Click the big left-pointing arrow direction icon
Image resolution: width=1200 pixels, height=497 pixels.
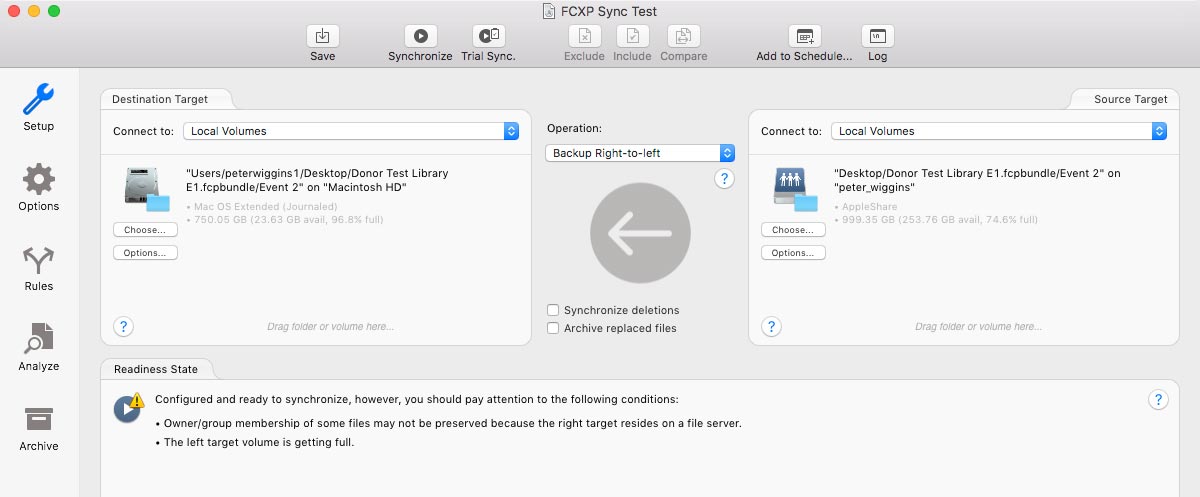click(640, 233)
